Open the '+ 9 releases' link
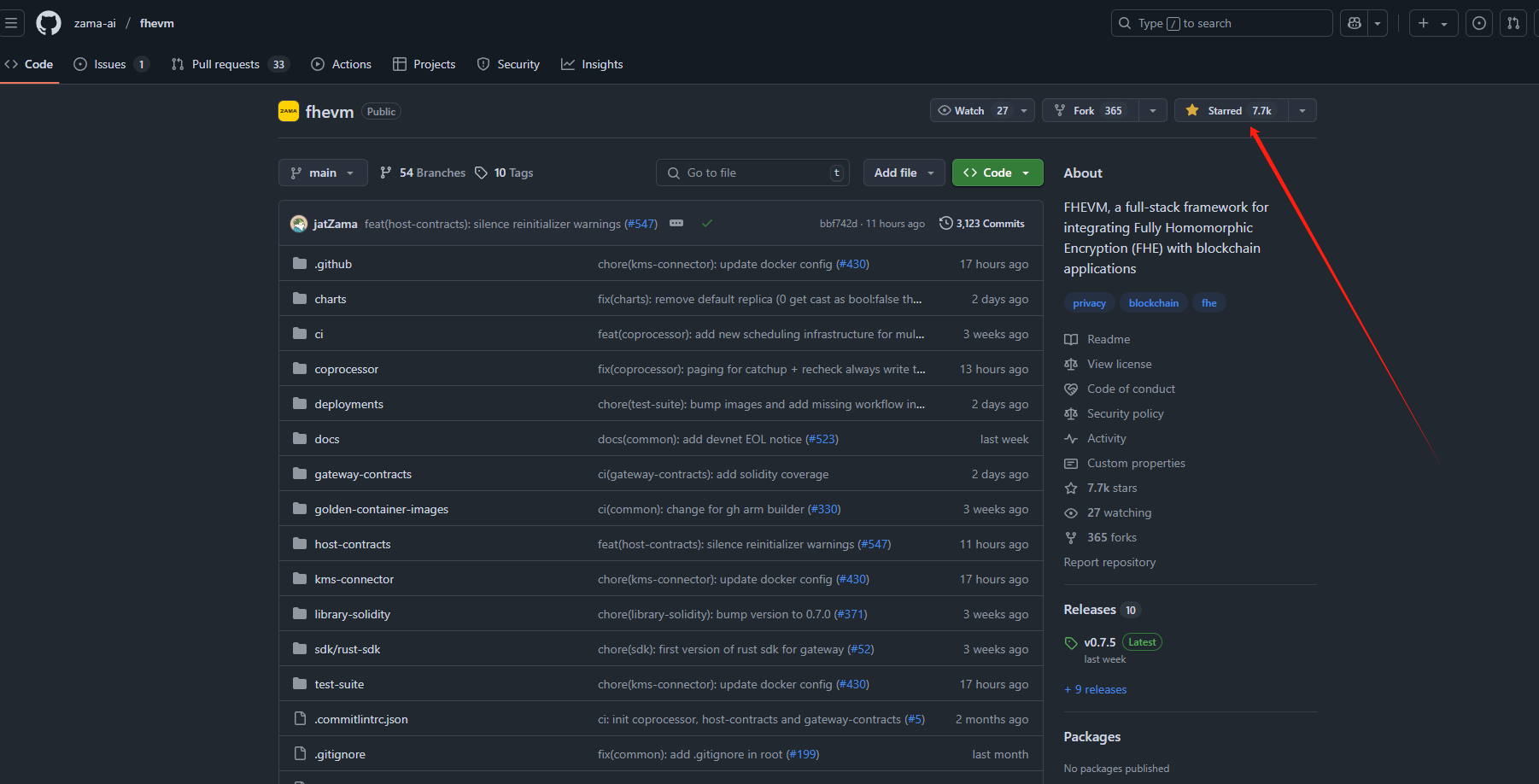 (x=1096, y=689)
